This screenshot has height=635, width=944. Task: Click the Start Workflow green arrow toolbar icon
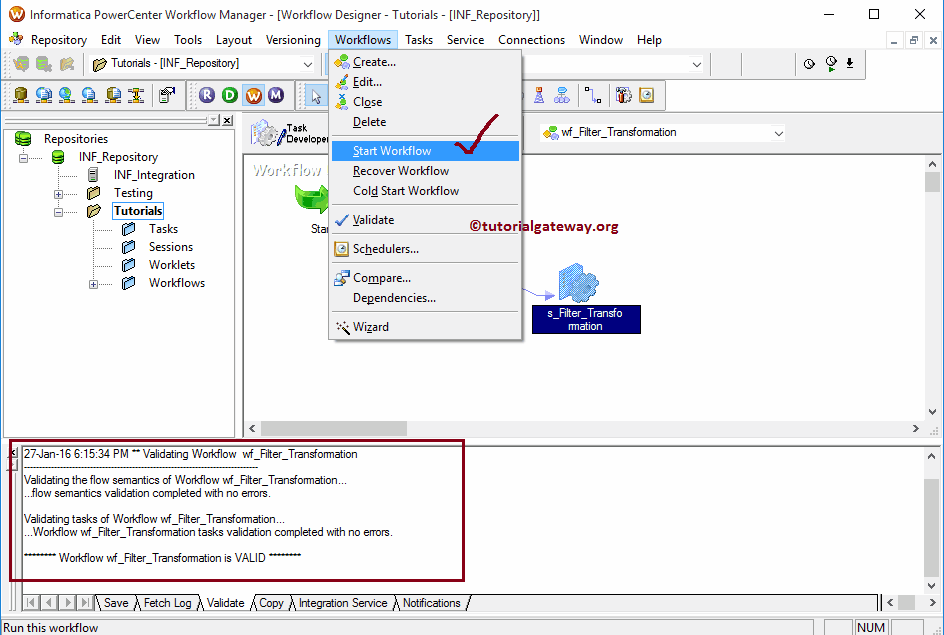click(x=831, y=63)
